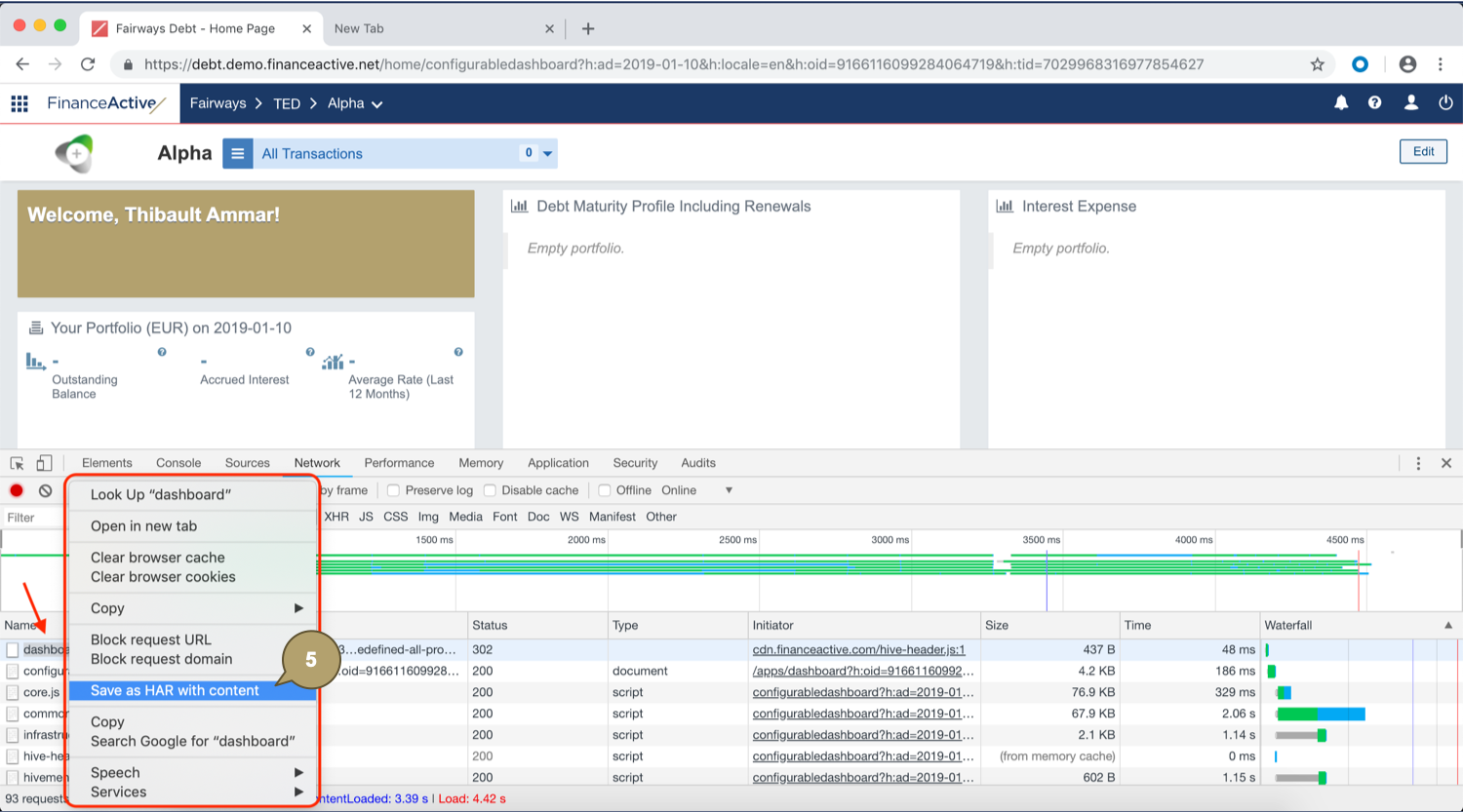
Task: Select the inspect element cursor tool
Action: pyautogui.click(x=17, y=462)
